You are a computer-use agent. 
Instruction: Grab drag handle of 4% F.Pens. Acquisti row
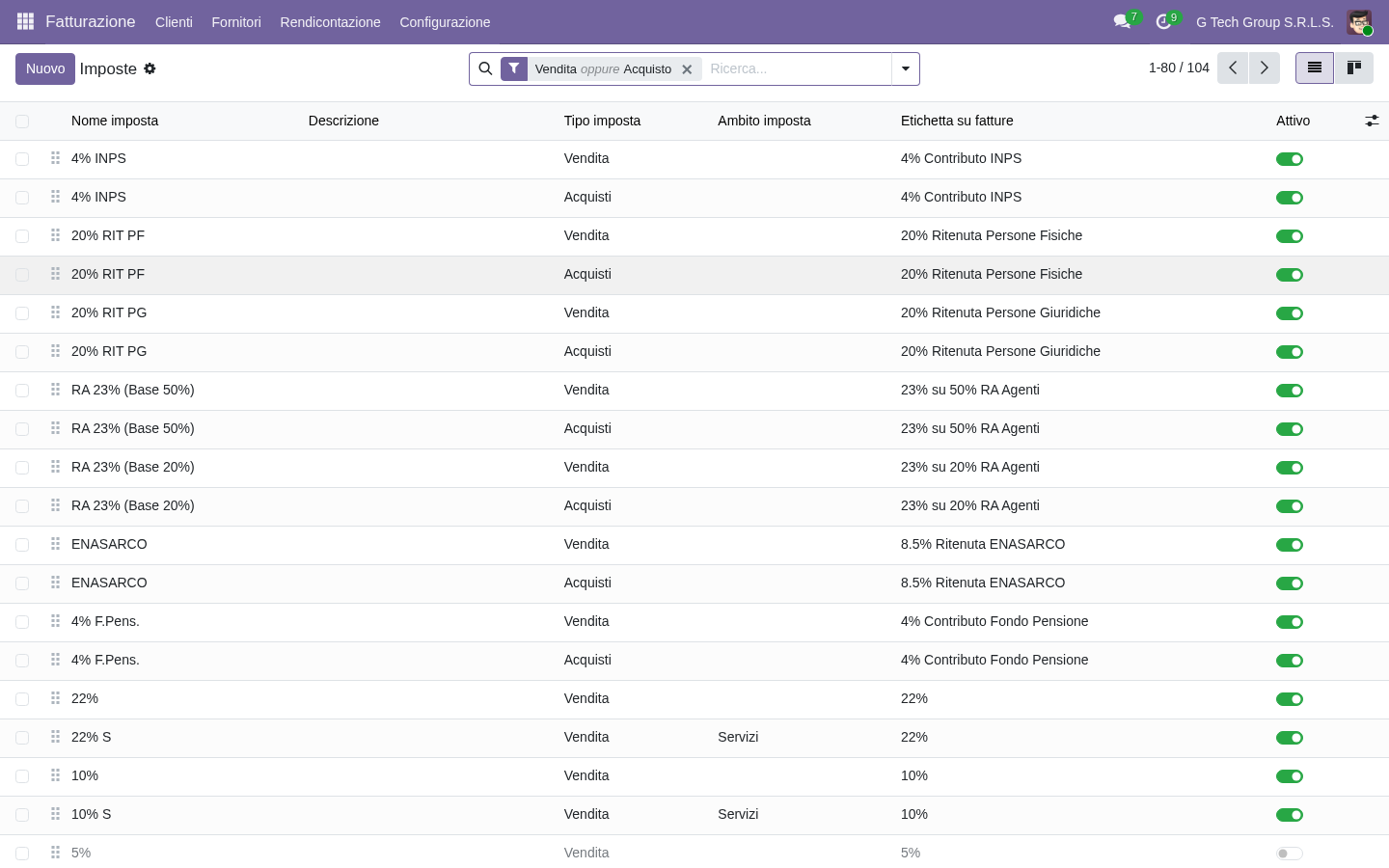[55, 660]
